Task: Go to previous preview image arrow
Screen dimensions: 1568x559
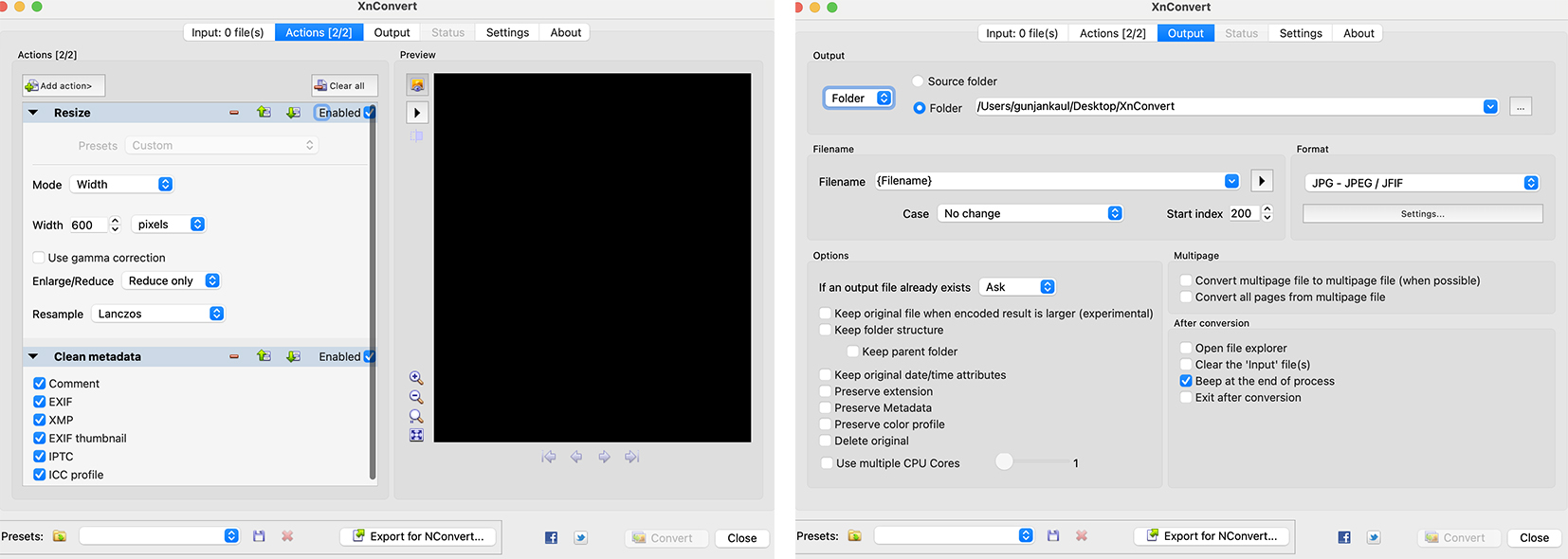Action: 576,457
